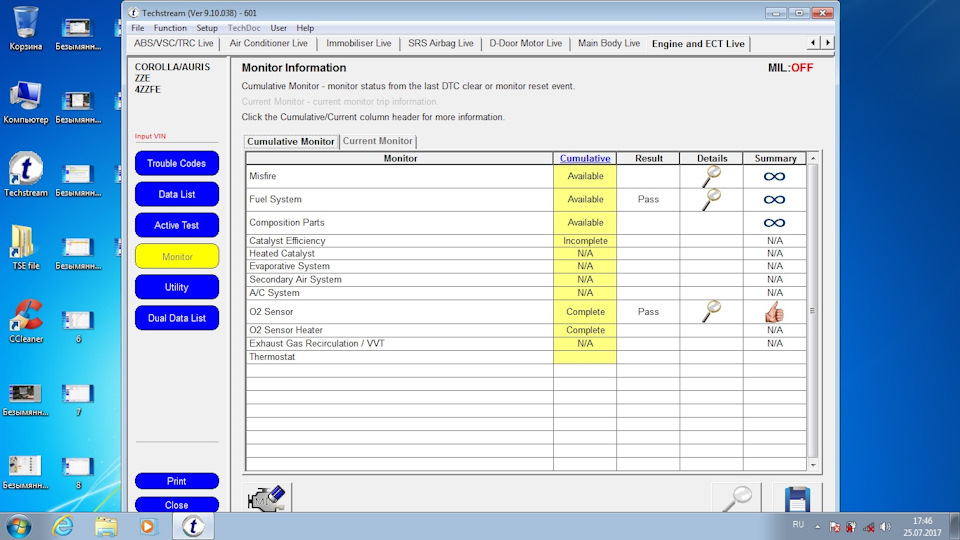Click yellow Monitor button
The width and height of the screenshot is (960, 540).
point(176,257)
